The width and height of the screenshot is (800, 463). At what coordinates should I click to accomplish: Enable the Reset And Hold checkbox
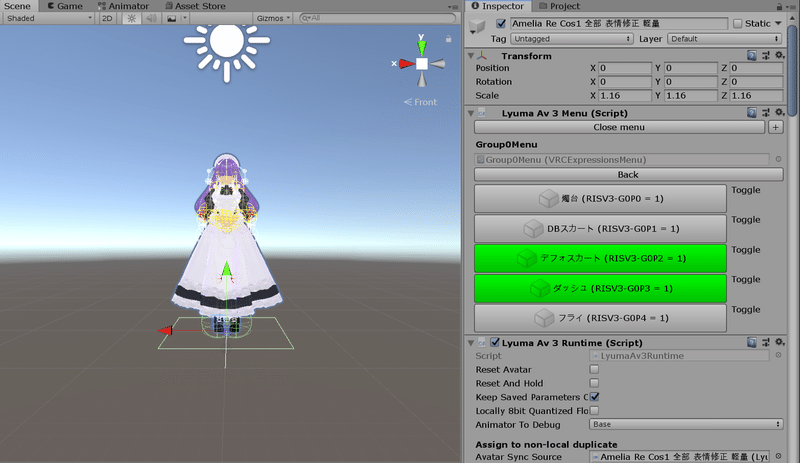coord(594,383)
